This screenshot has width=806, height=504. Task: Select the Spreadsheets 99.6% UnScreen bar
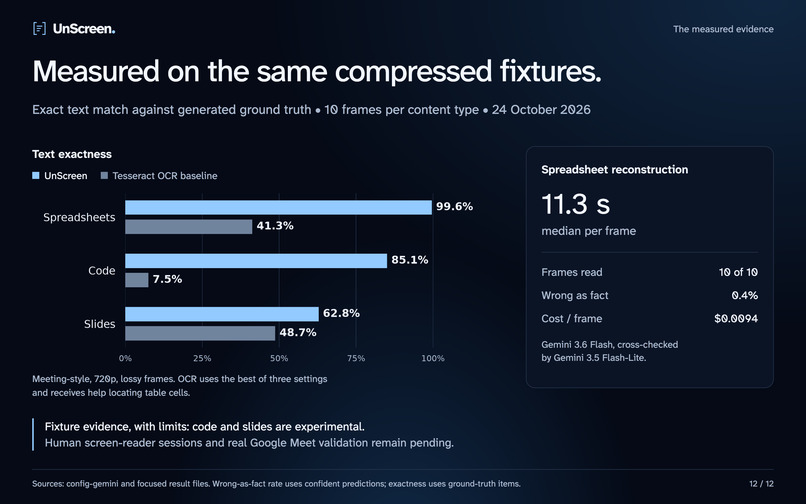pos(278,207)
